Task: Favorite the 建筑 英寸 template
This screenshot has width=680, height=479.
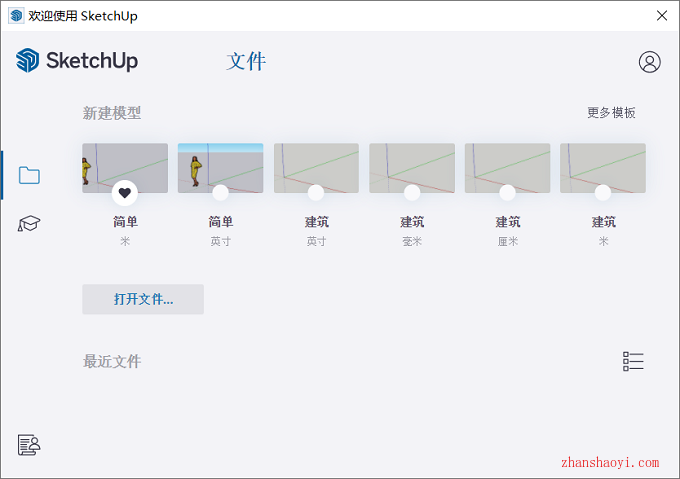Action: click(x=316, y=193)
